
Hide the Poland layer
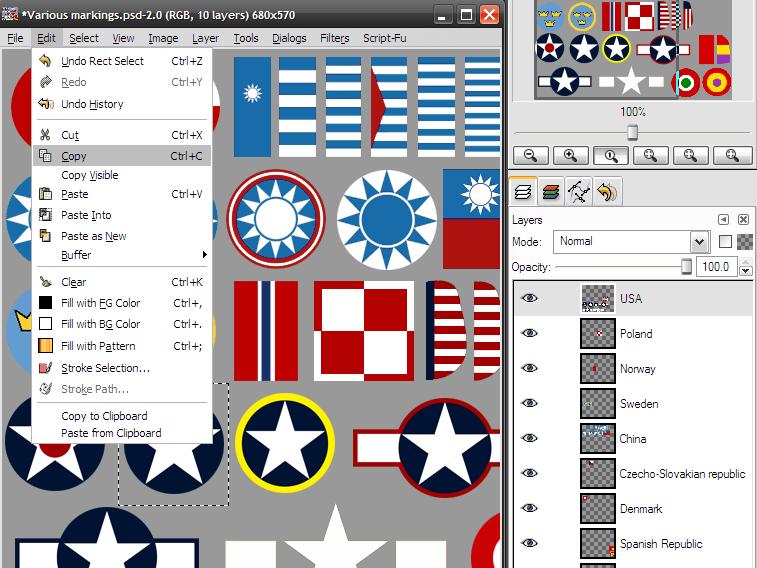pos(530,333)
